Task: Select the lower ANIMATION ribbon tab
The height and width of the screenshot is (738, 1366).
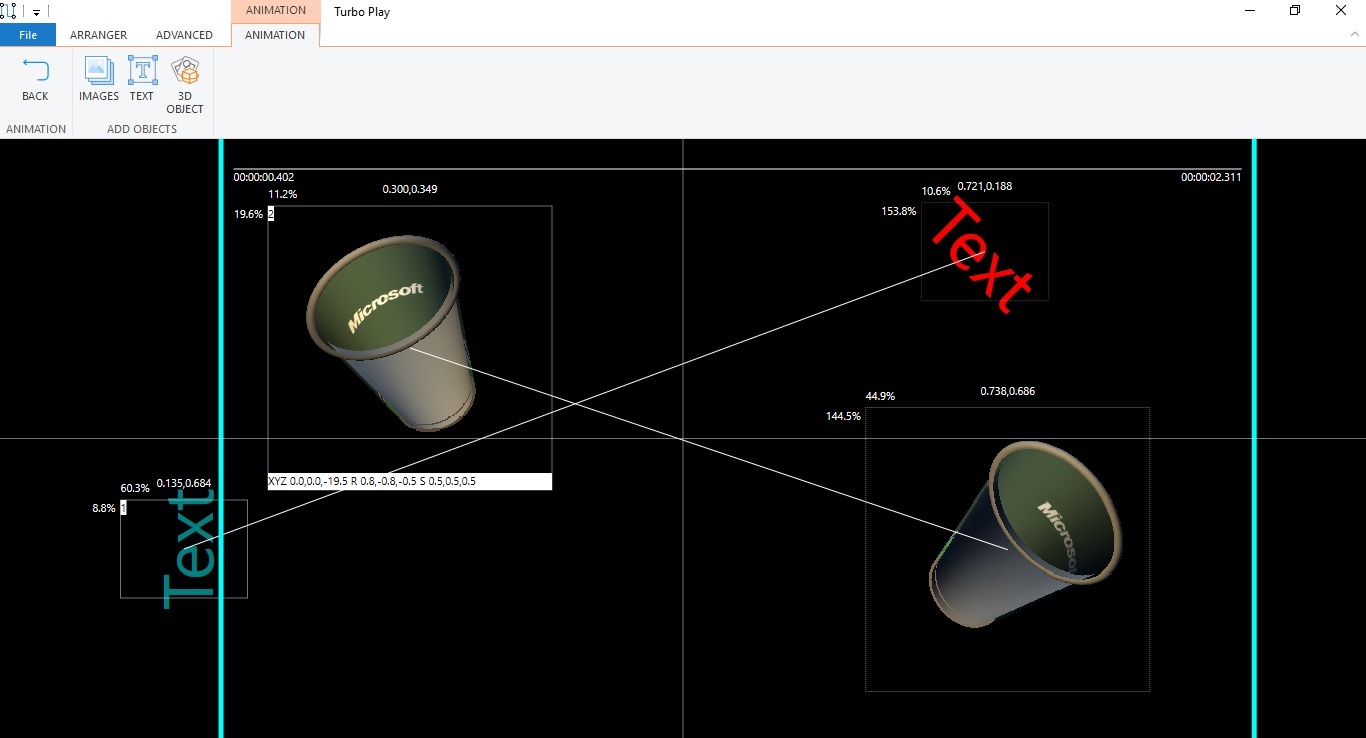Action: tap(275, 35)
